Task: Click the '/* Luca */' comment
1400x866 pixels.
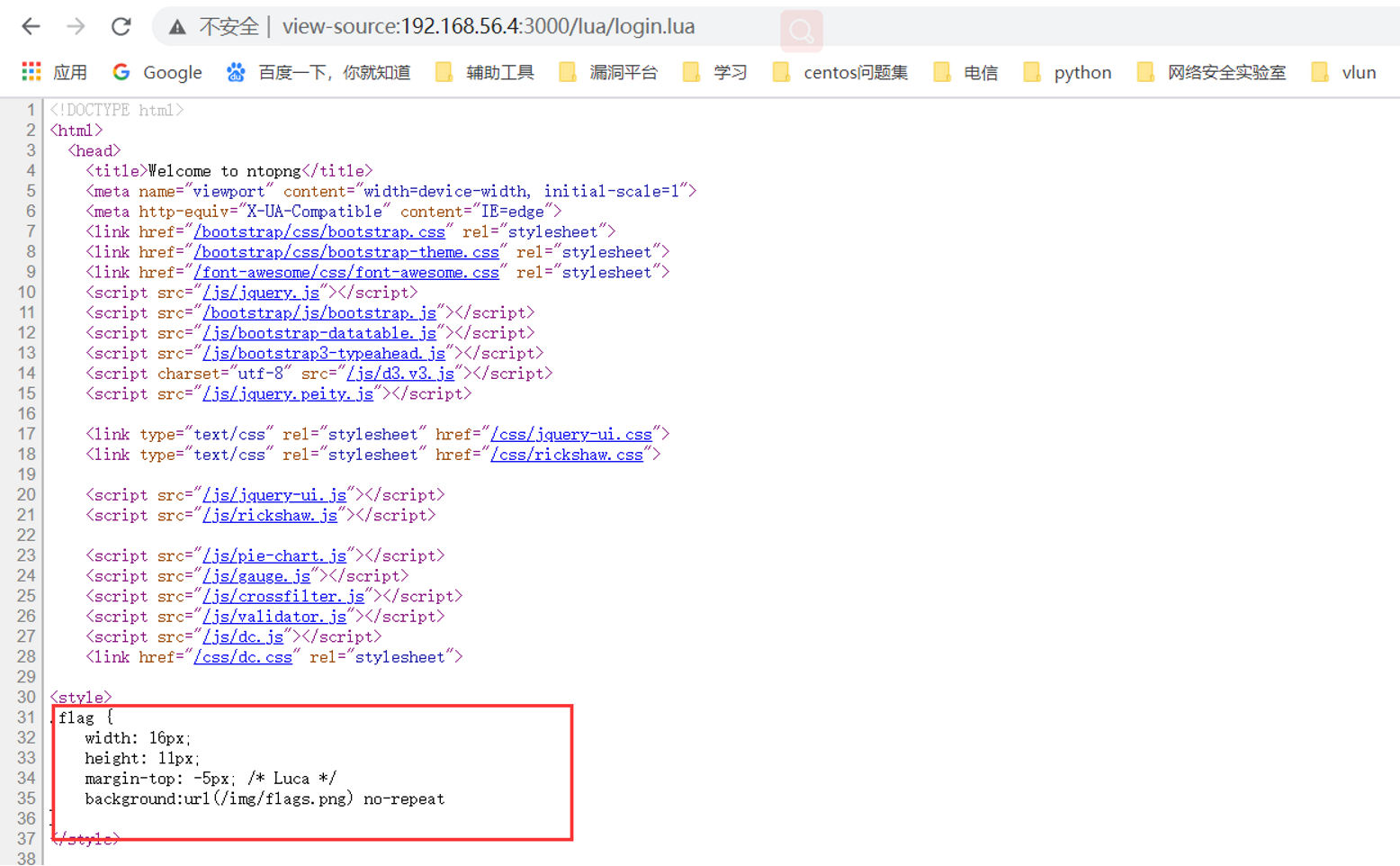Action: click(x=292, y=779)
